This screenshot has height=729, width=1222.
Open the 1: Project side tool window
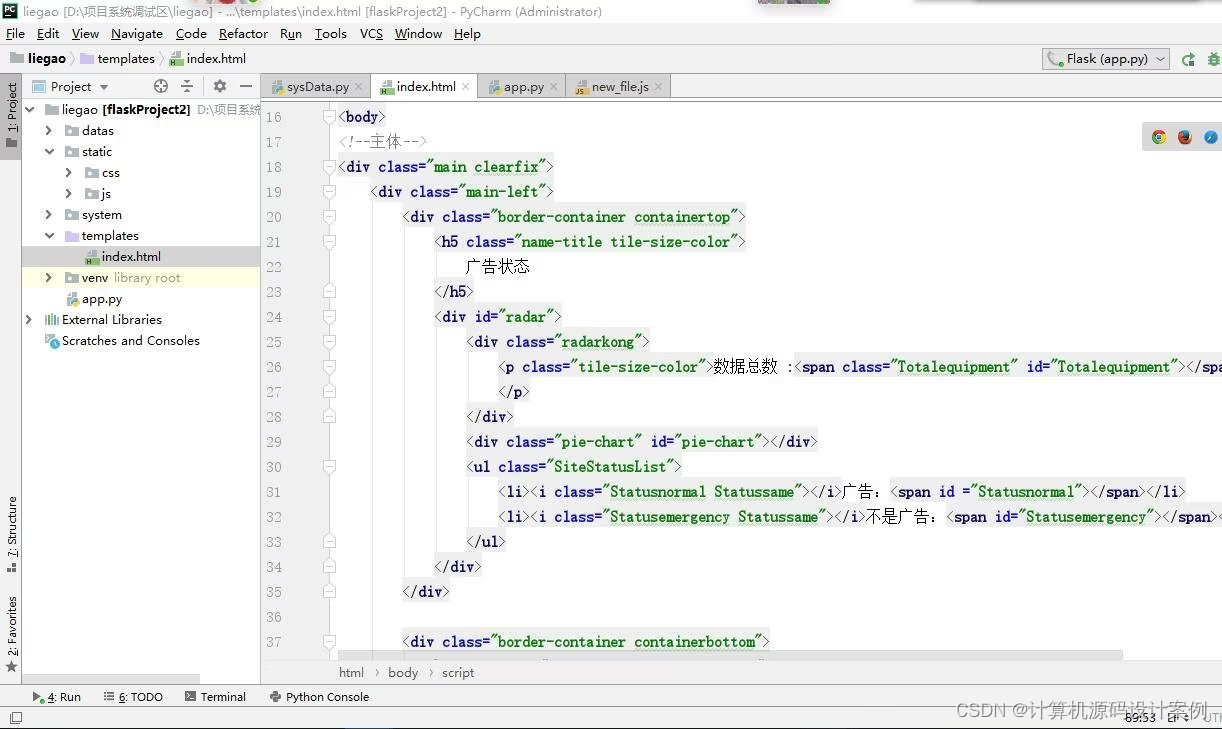11,114
